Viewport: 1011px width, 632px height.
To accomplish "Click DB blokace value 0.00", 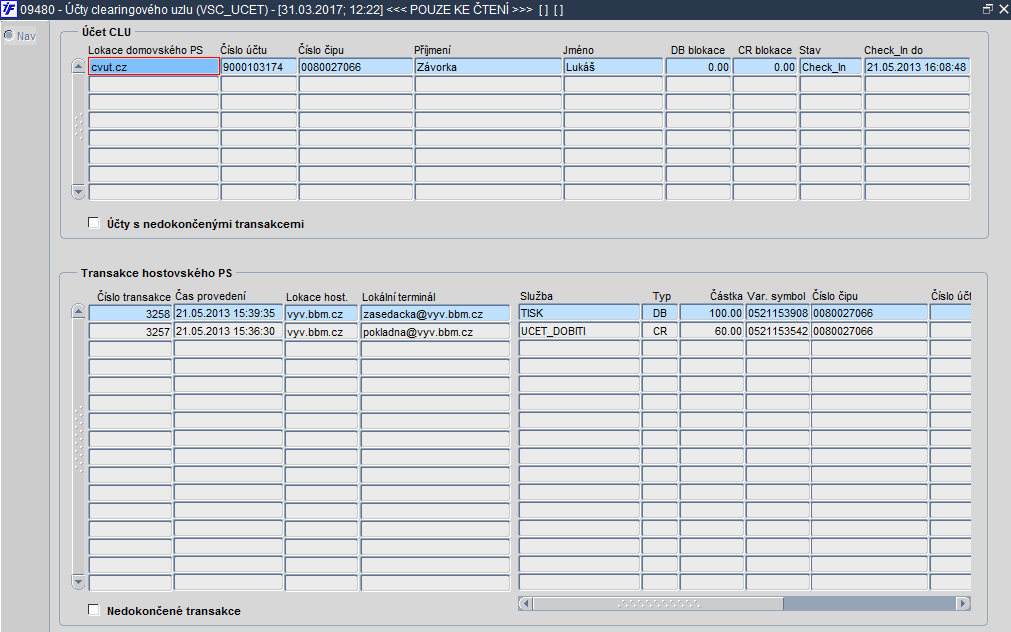I will (x=698, y=66).
